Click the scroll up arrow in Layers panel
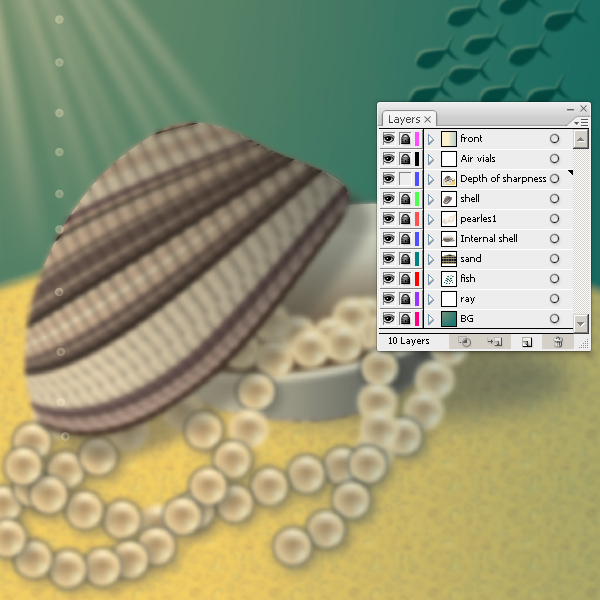This screenshot has width=600, height=600. [580, 139]
